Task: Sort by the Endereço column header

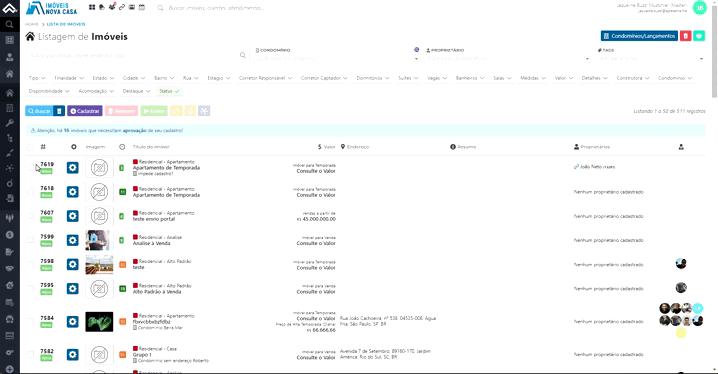Action: click(x=355, y=147)
